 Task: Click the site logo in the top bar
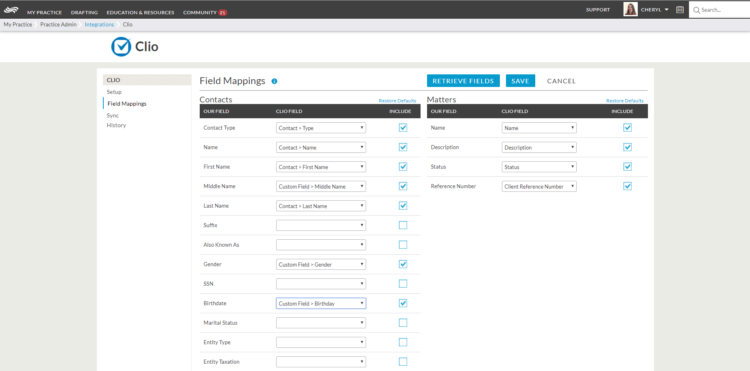pyautogui.click(x=11, y=10)
